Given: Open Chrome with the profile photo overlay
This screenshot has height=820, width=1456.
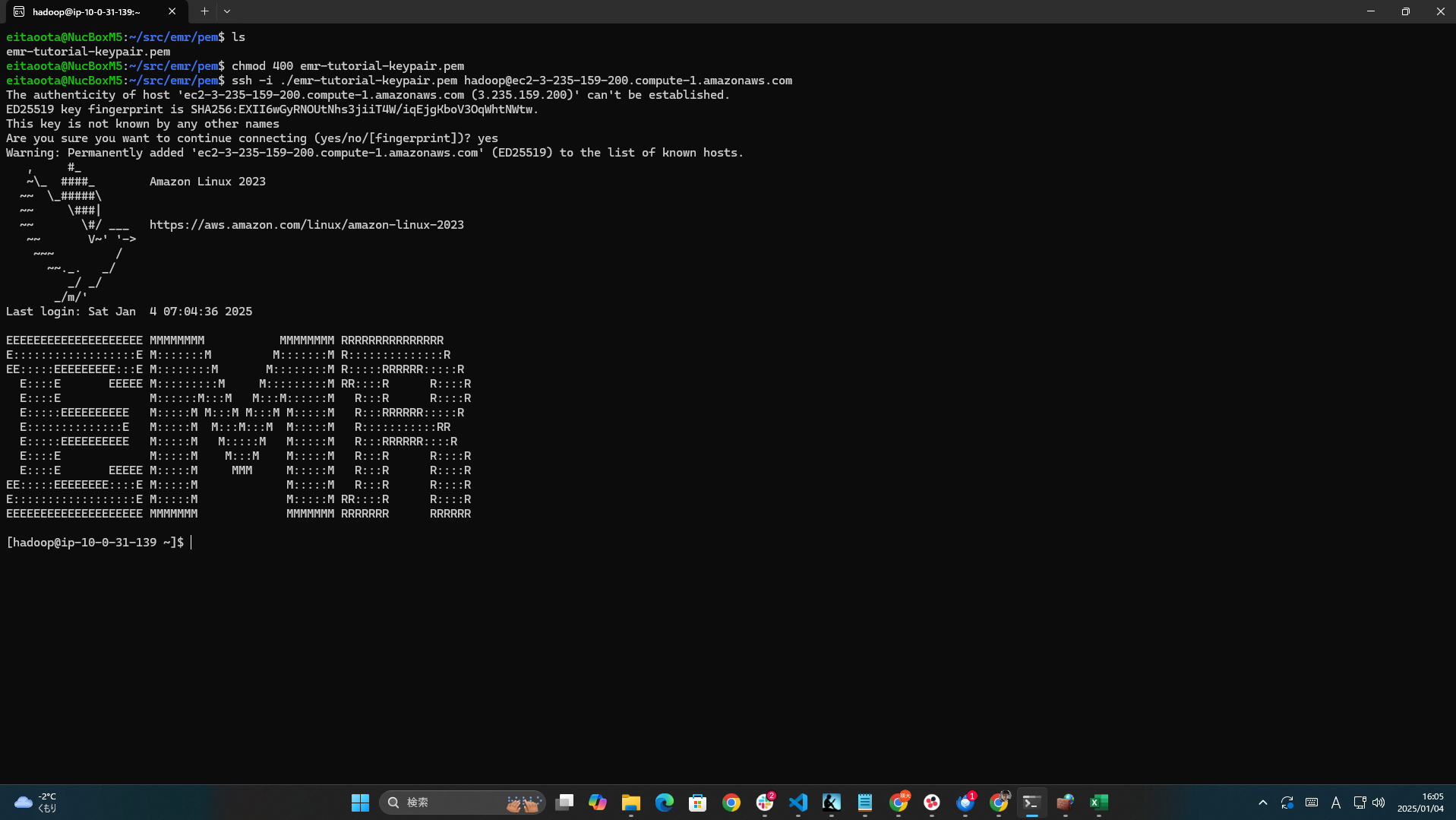Looking at the screenshot, I should [999, 803].
